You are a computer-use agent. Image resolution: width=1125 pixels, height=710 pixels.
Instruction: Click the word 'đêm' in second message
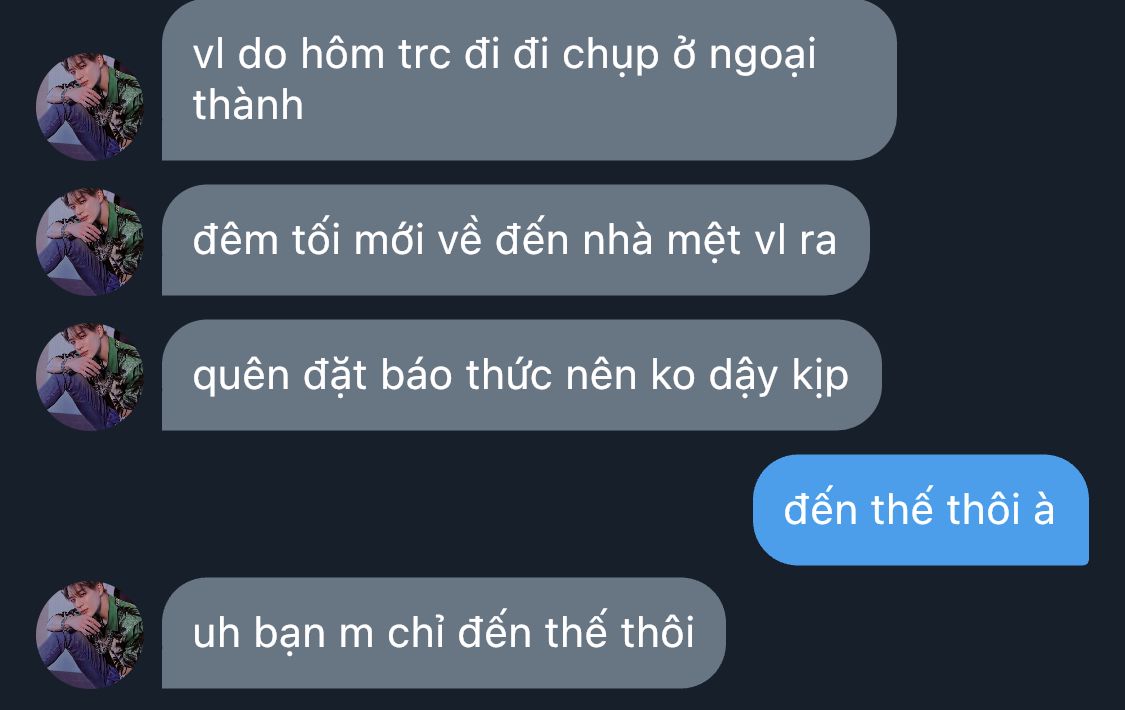click(235, 239)
